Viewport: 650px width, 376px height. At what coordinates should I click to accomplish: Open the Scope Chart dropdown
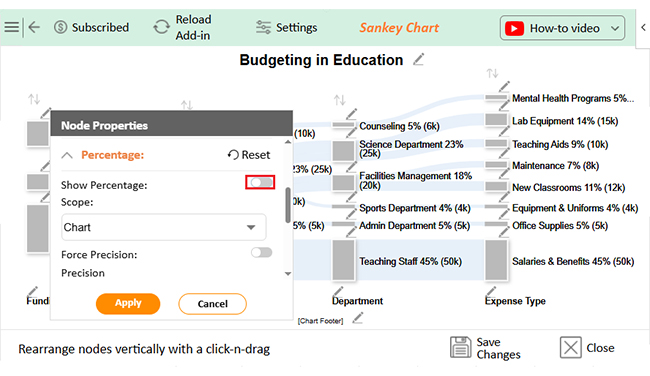tap(164, 227)
